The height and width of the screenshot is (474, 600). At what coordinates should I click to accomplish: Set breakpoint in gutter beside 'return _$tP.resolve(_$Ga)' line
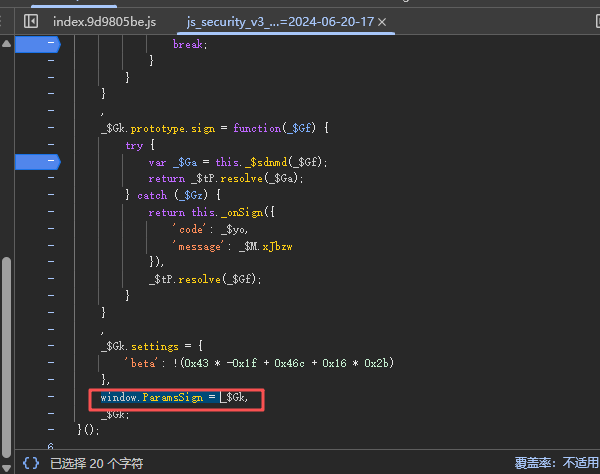(x=51, y=178)
